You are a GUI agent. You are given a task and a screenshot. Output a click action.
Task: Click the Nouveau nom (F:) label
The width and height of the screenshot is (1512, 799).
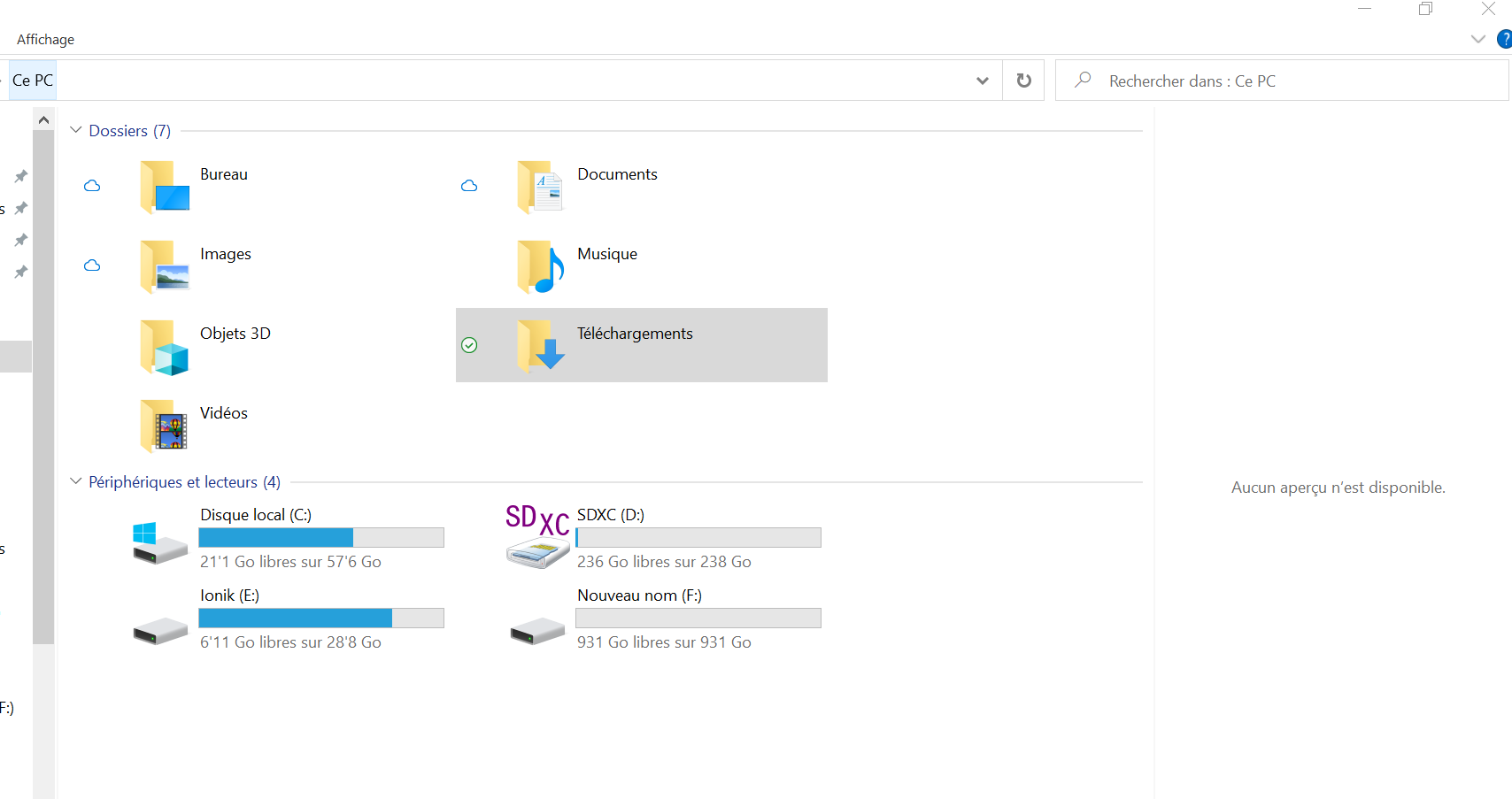pos(640,595)
